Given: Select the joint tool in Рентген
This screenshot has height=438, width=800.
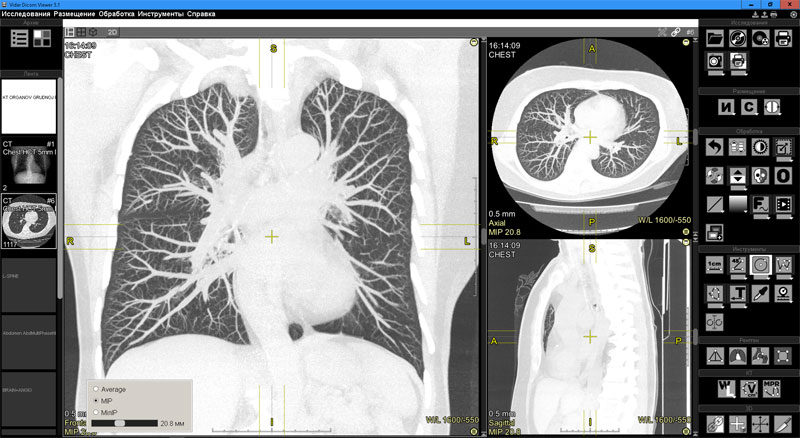Looking at the screenshot, I should point(760,356).
